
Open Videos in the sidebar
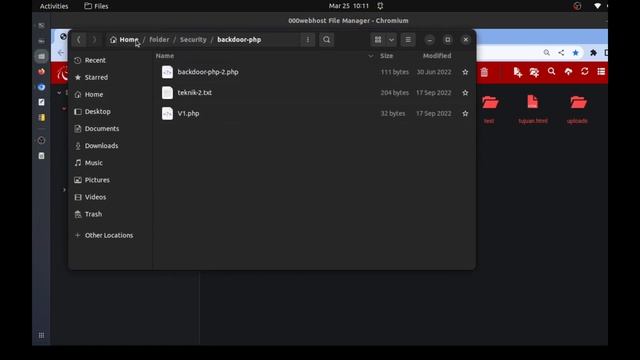pos(110,198)
